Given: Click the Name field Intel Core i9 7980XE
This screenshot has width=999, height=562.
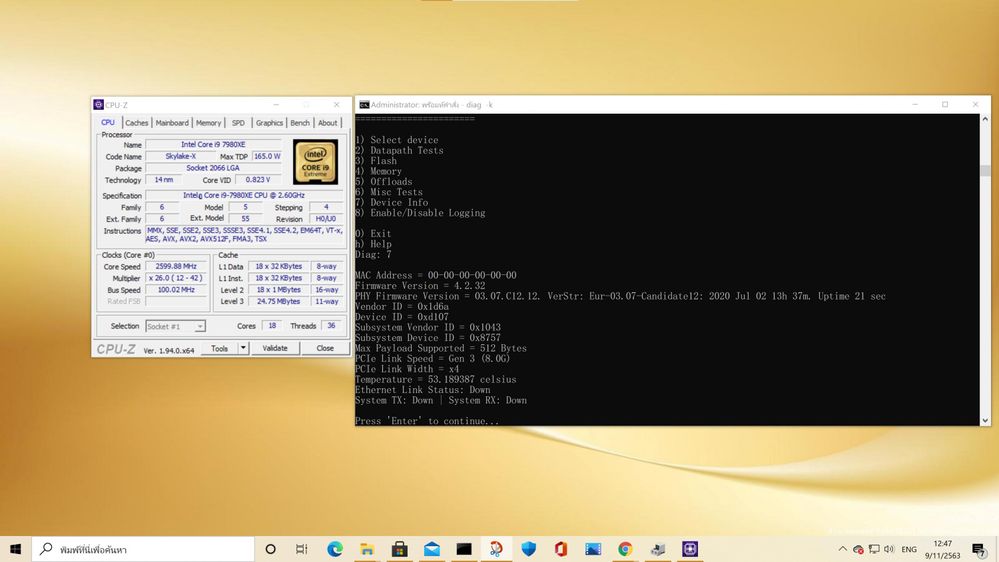Looking at the screenshot, I should pyautogui.click(x=213, y=145).
